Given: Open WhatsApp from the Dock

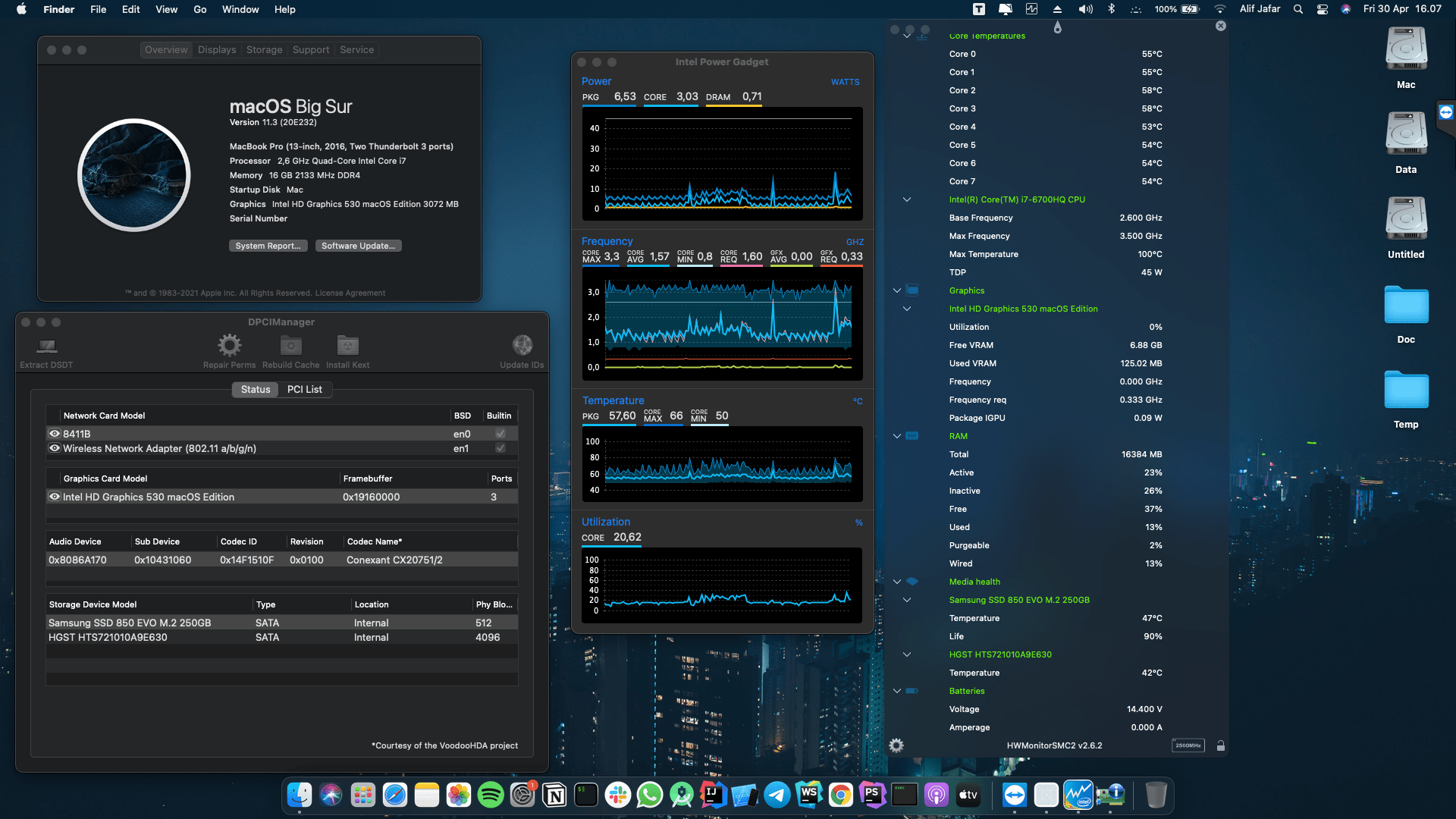Looking at the screenshot, I should coord(650,795).
